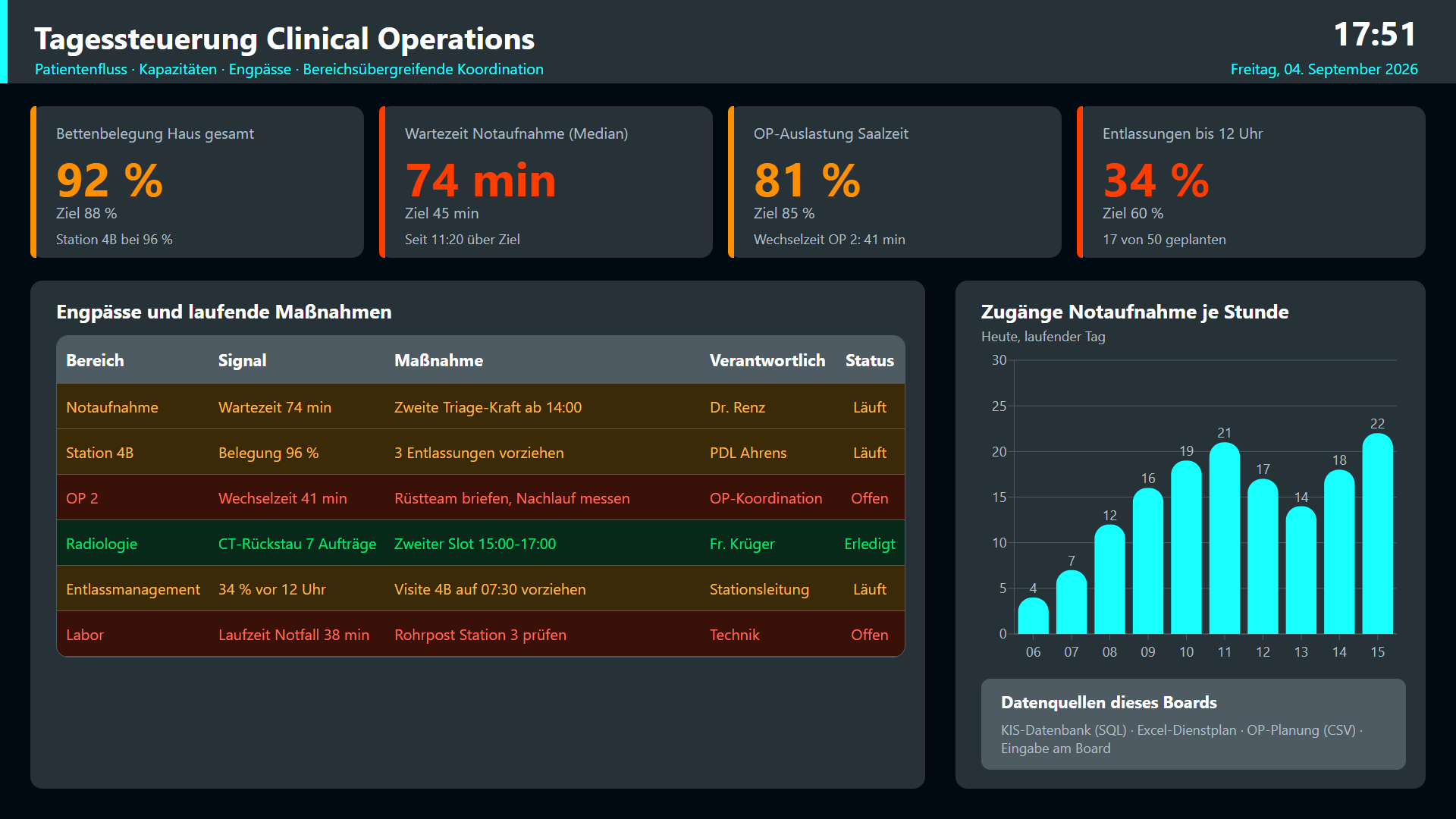Click the heading Datenquellen dieses Boards
1456x819 pixels.
(1109, 702)
